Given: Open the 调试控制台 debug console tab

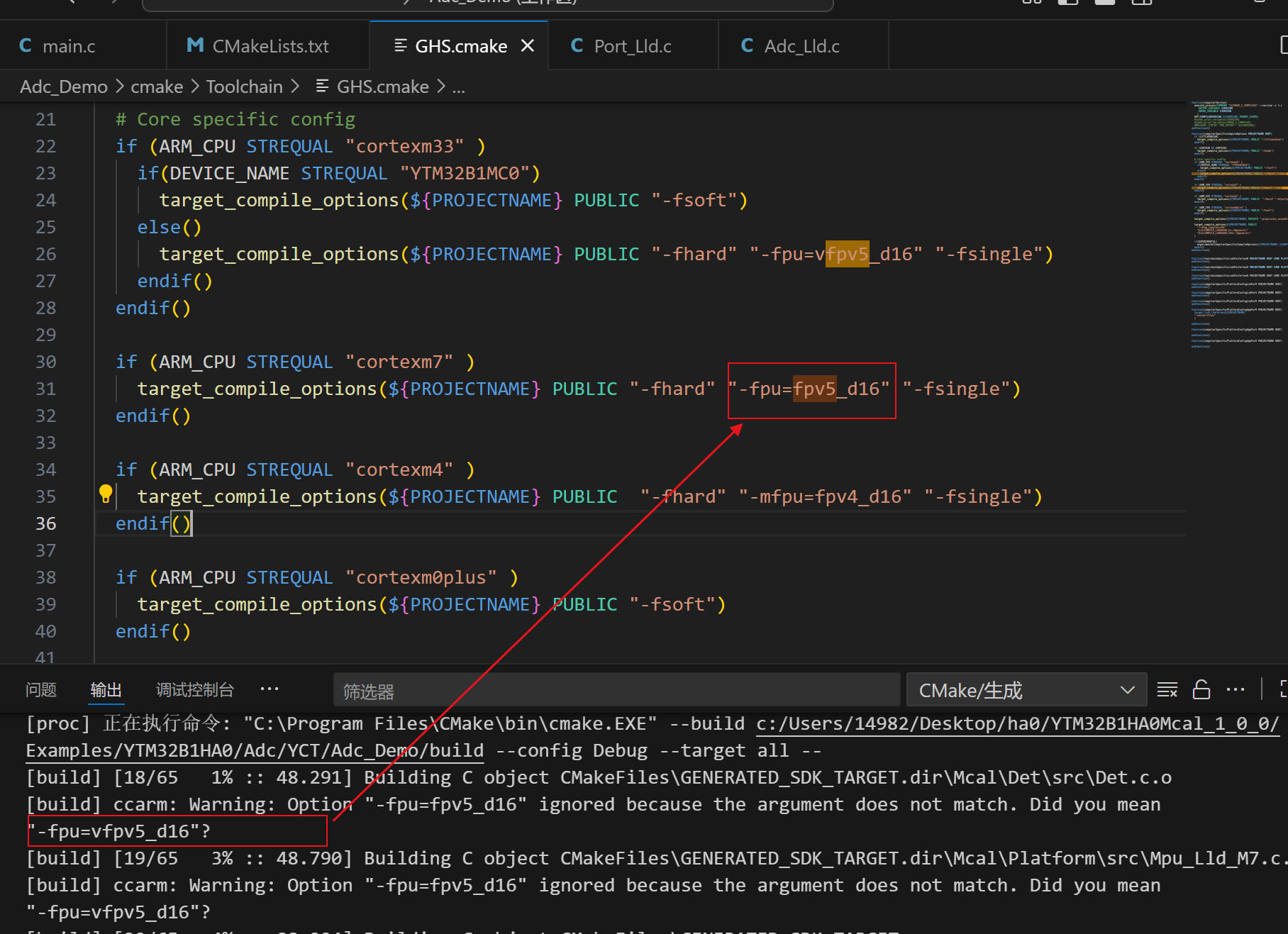Looking at the screenshot, I should click(x=195, y=689).
